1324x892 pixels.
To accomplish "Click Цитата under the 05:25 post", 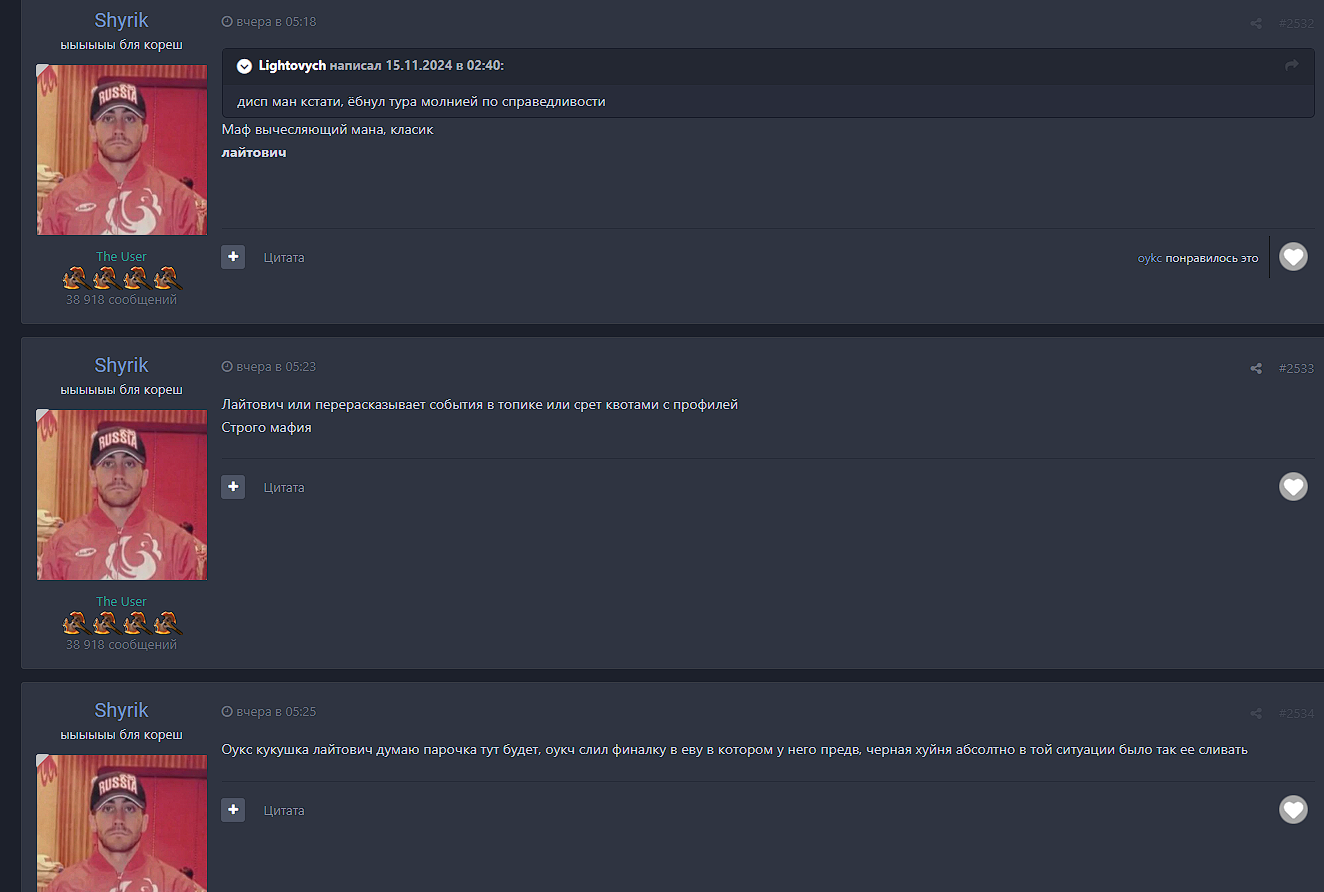I will click(x=284, y=811).
